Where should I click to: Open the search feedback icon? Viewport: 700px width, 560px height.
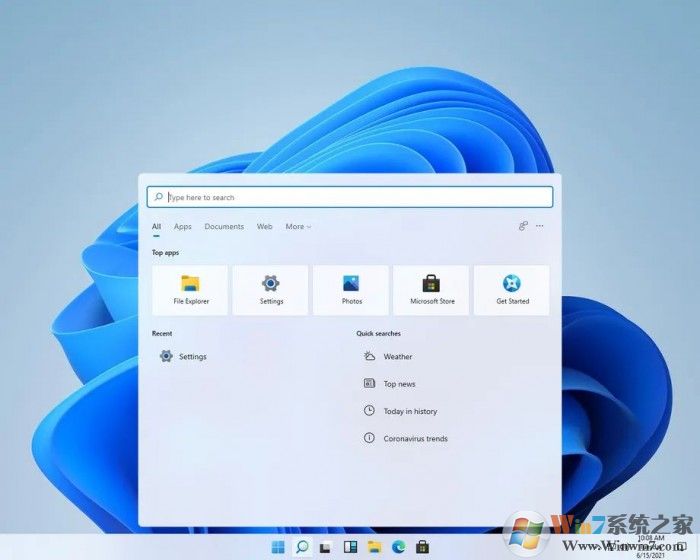[x=523, y=226]
